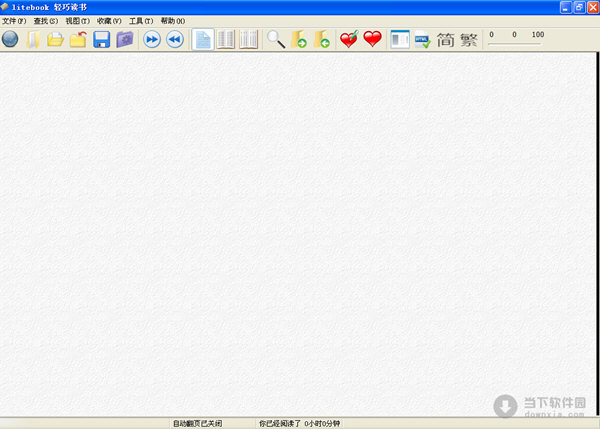Screen dimensions: 600x429
Task: Switch to open book two-page view
Action: click(226, 40)
